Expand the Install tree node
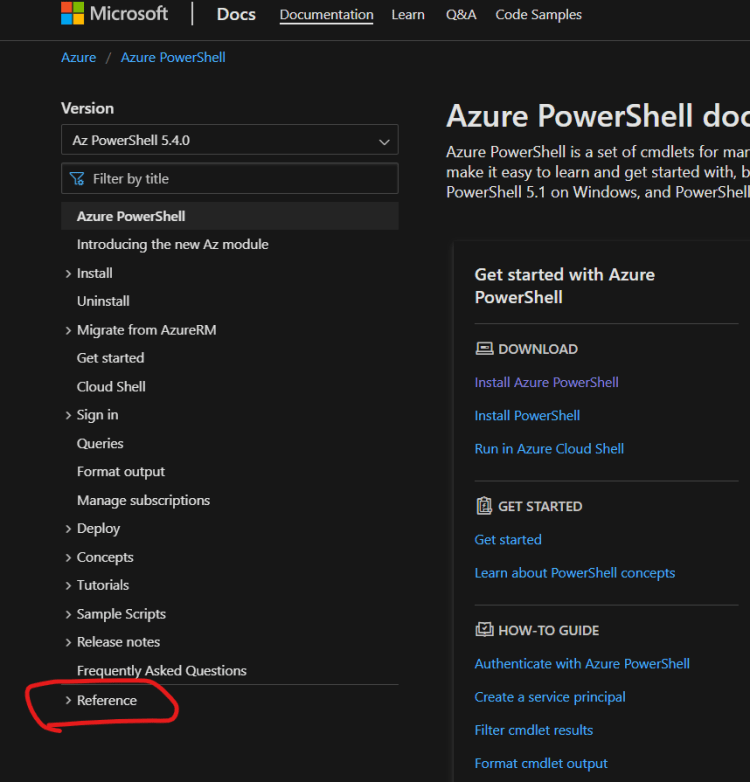Viewport: 750px width, 782px height. coord(68,273)
